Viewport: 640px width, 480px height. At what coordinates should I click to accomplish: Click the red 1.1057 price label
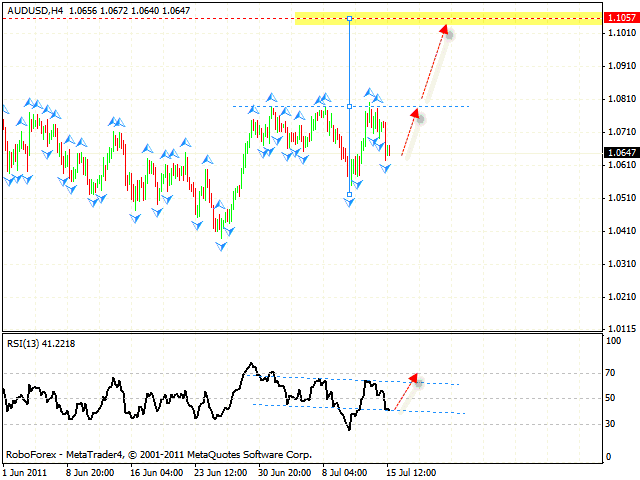click(618, 18)
